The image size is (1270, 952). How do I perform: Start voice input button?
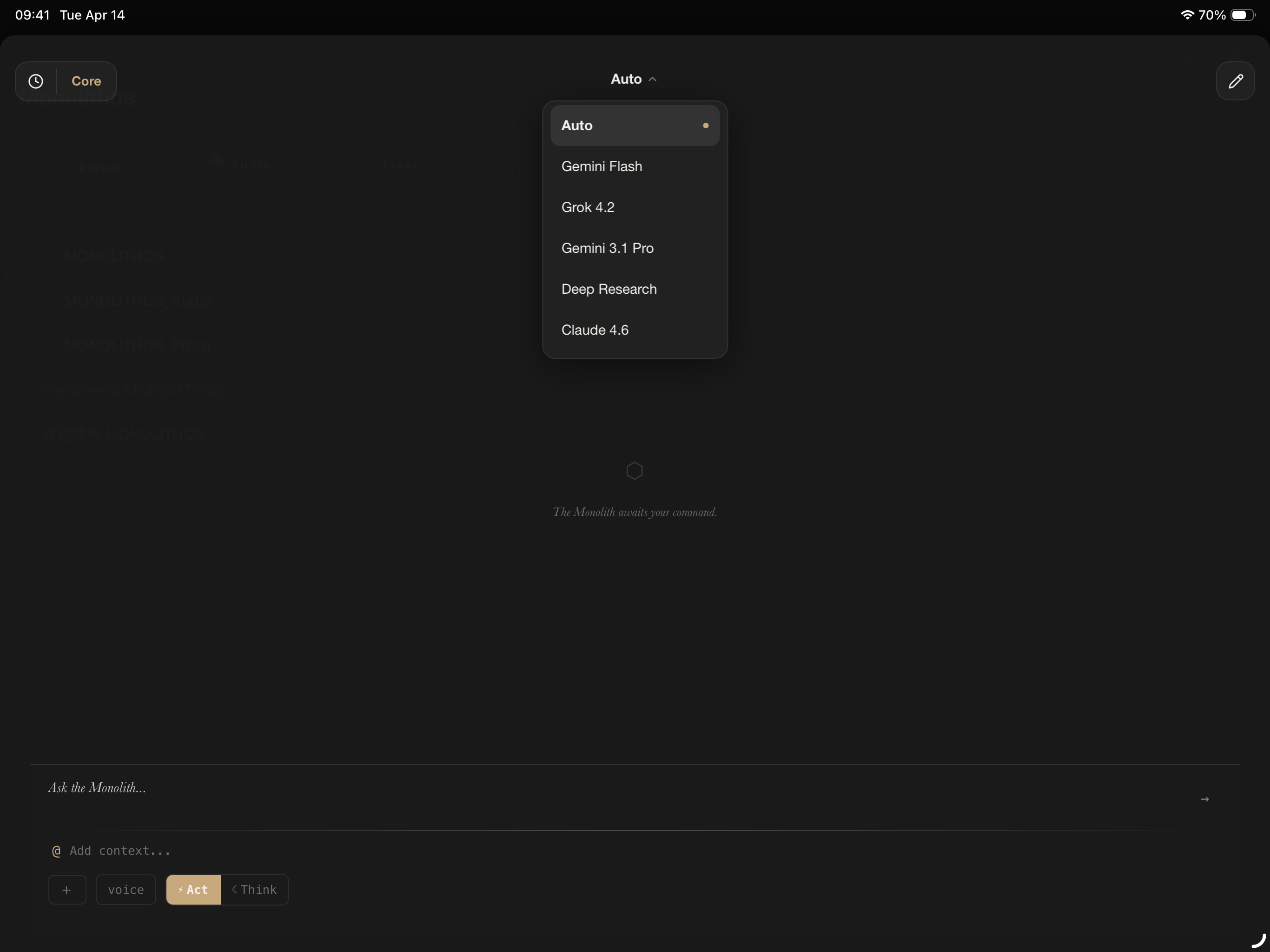pos(126,889)
